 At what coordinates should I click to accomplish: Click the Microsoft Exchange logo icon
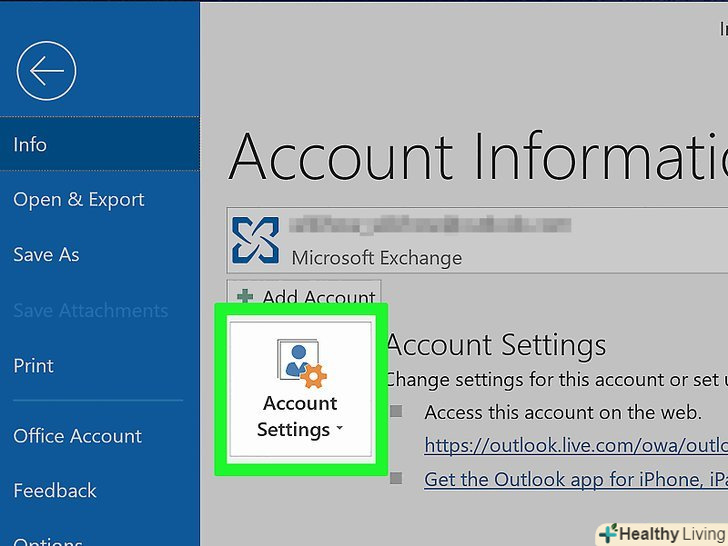[x=255, y=241]
